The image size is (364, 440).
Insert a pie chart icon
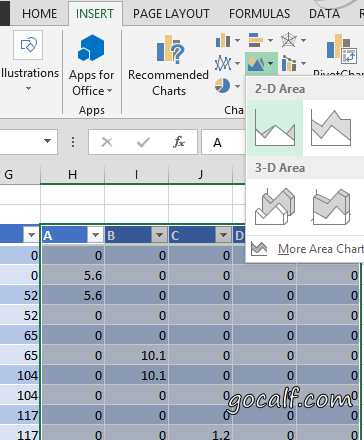222,86
